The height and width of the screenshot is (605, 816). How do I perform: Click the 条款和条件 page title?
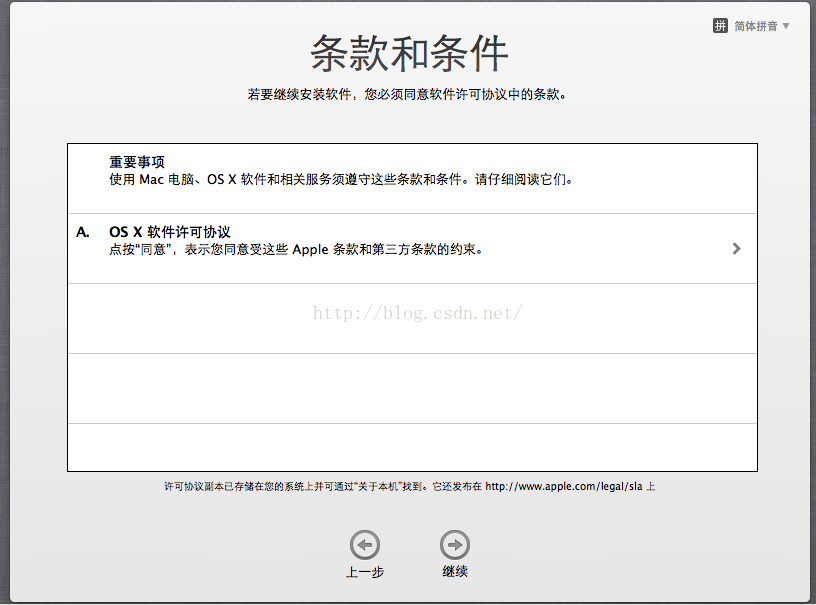(410, 54)
